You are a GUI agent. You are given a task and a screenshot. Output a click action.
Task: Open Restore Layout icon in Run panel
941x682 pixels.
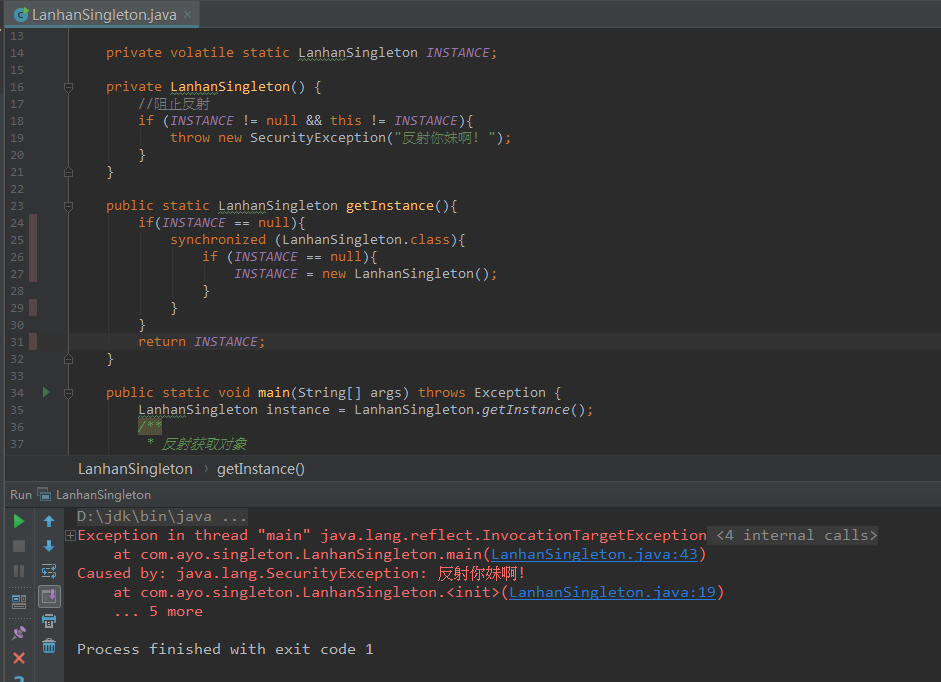[x=19, y=602]
